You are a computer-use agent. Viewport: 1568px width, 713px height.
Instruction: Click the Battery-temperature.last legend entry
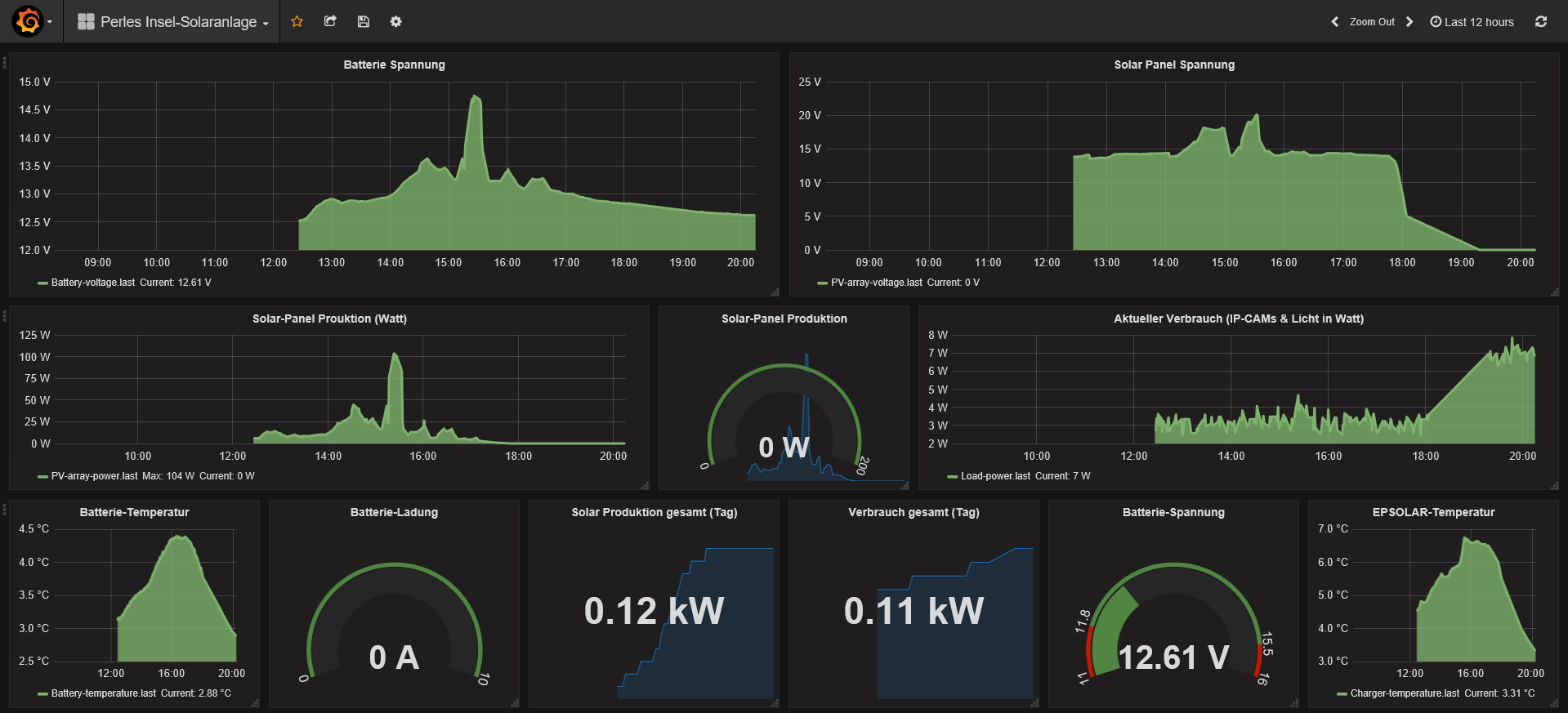point(103,693)
